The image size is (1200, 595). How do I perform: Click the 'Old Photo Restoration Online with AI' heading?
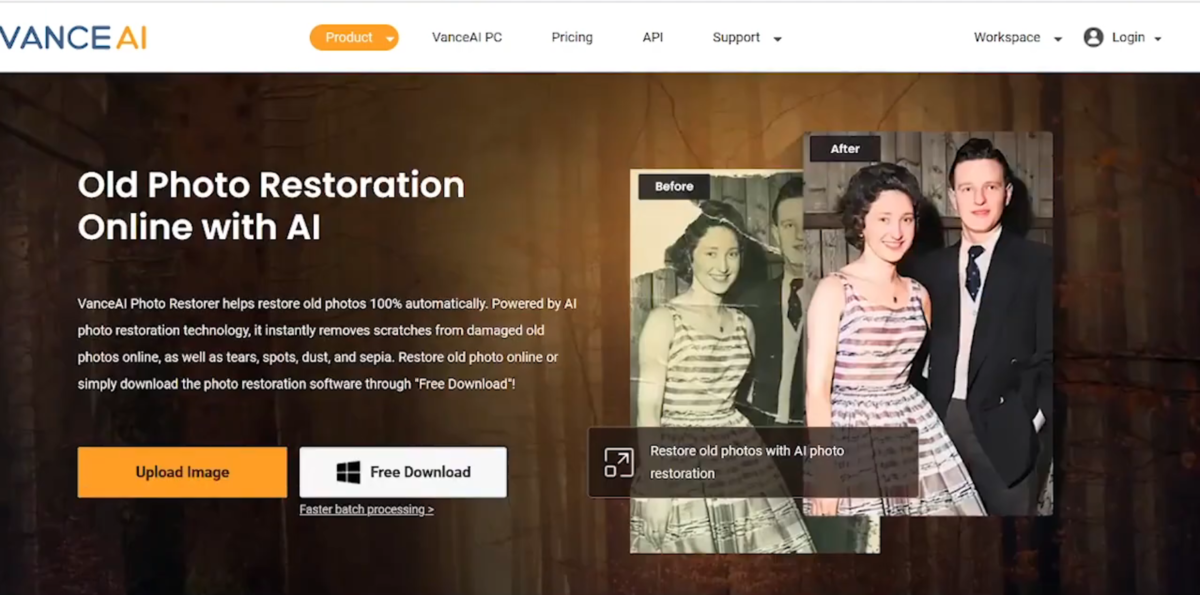coord(271,206)
